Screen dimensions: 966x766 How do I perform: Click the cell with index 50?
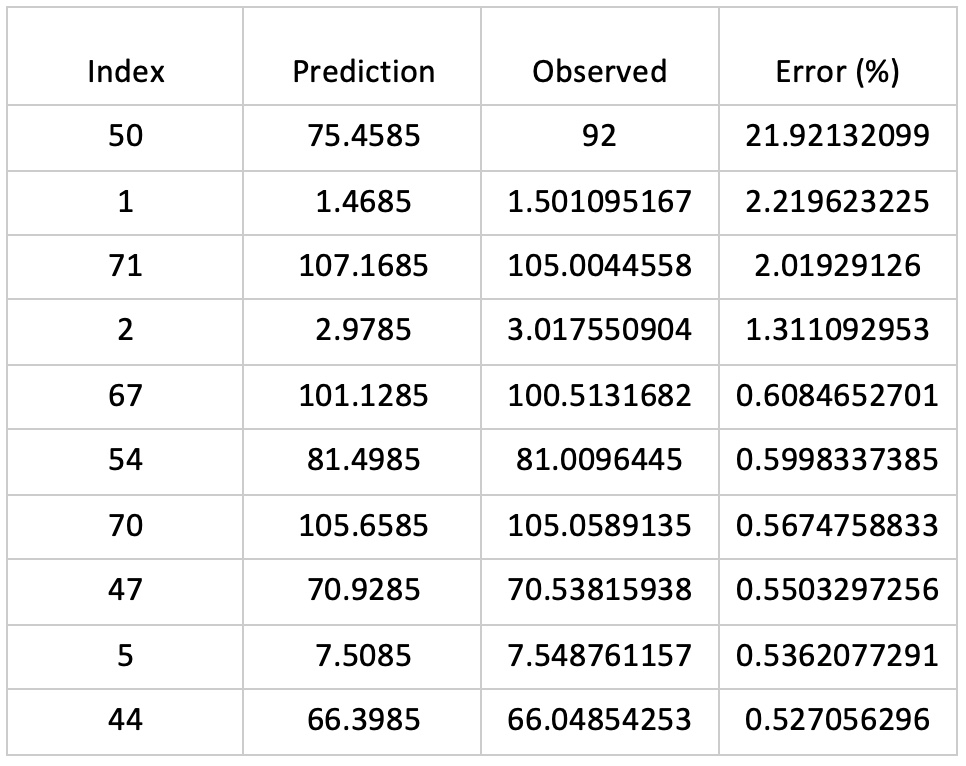[x=125, y=137]
